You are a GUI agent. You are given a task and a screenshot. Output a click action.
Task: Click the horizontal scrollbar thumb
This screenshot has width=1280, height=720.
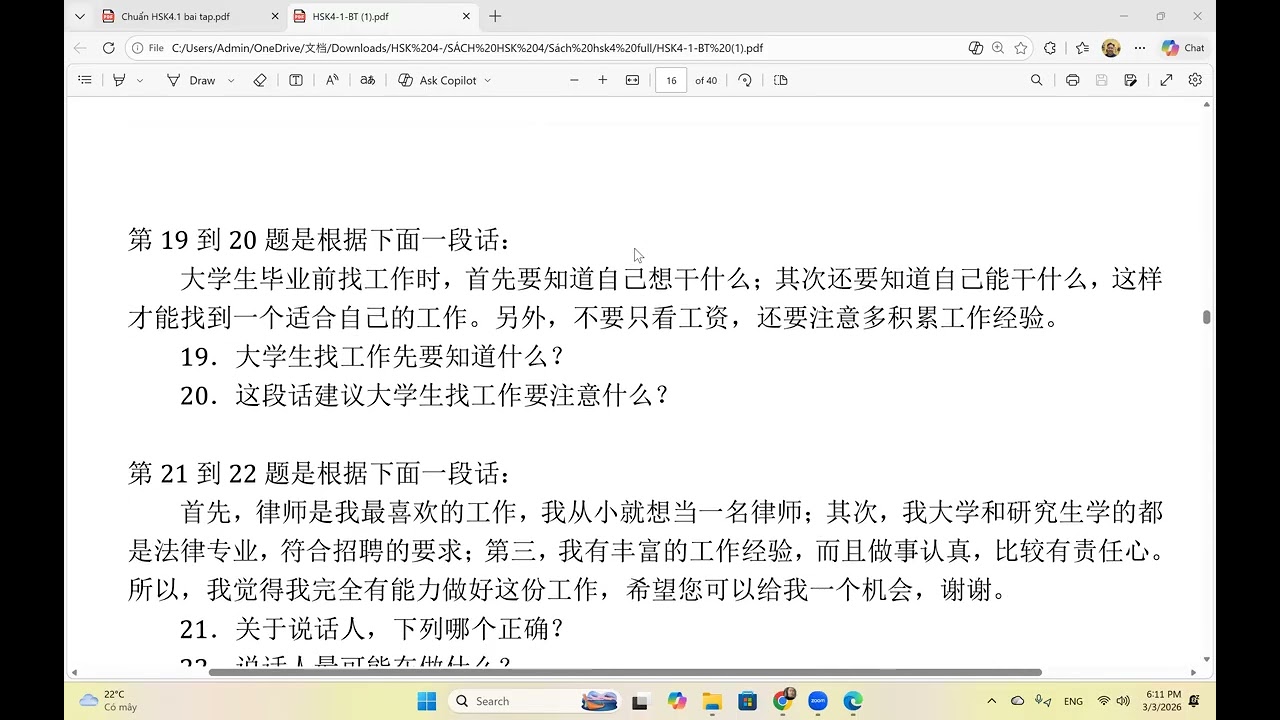tap(625, 672)
